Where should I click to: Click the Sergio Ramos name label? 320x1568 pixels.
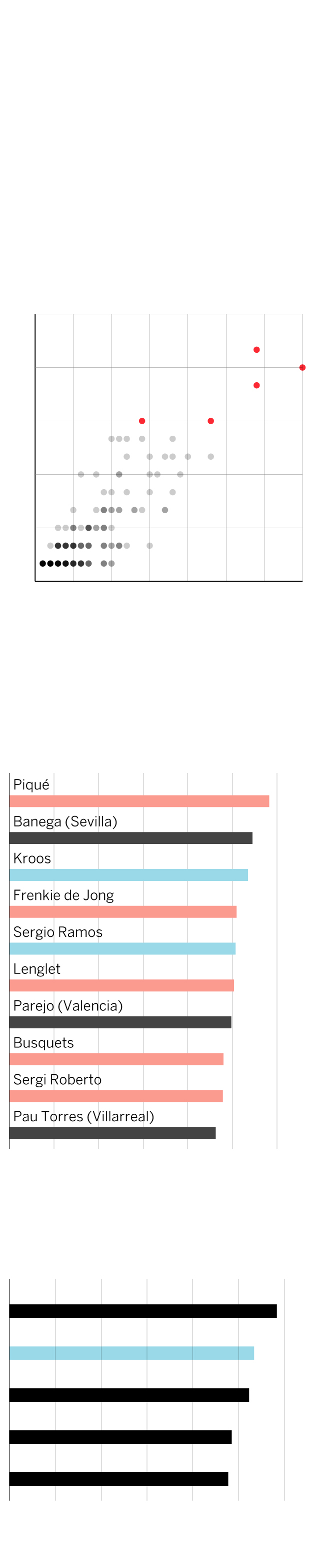(58, 932)
